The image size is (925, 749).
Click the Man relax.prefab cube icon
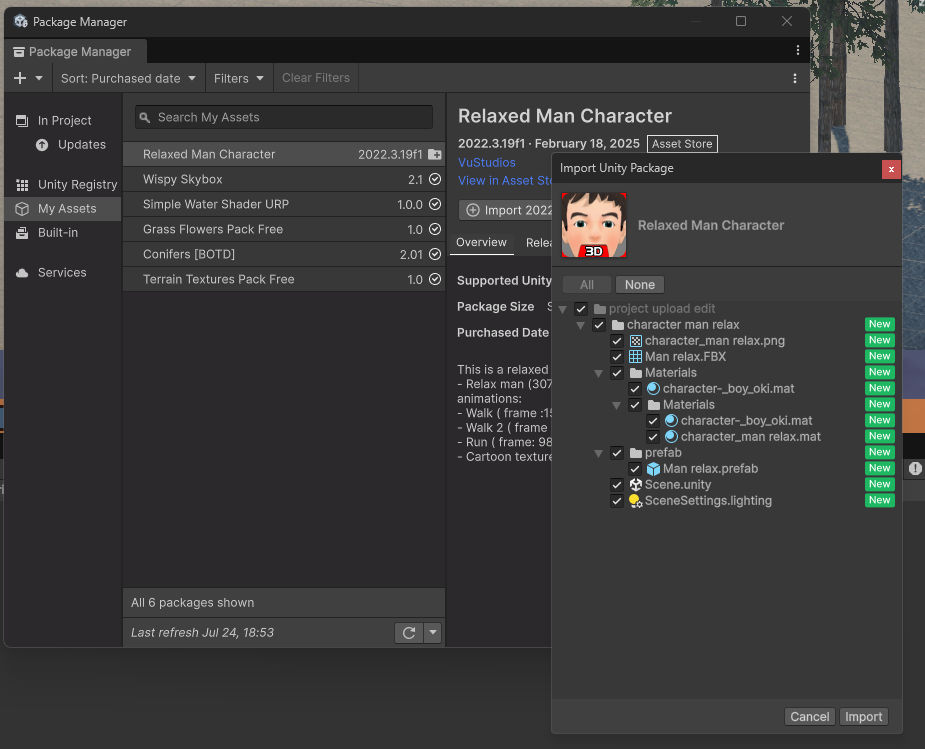(653, 469)
